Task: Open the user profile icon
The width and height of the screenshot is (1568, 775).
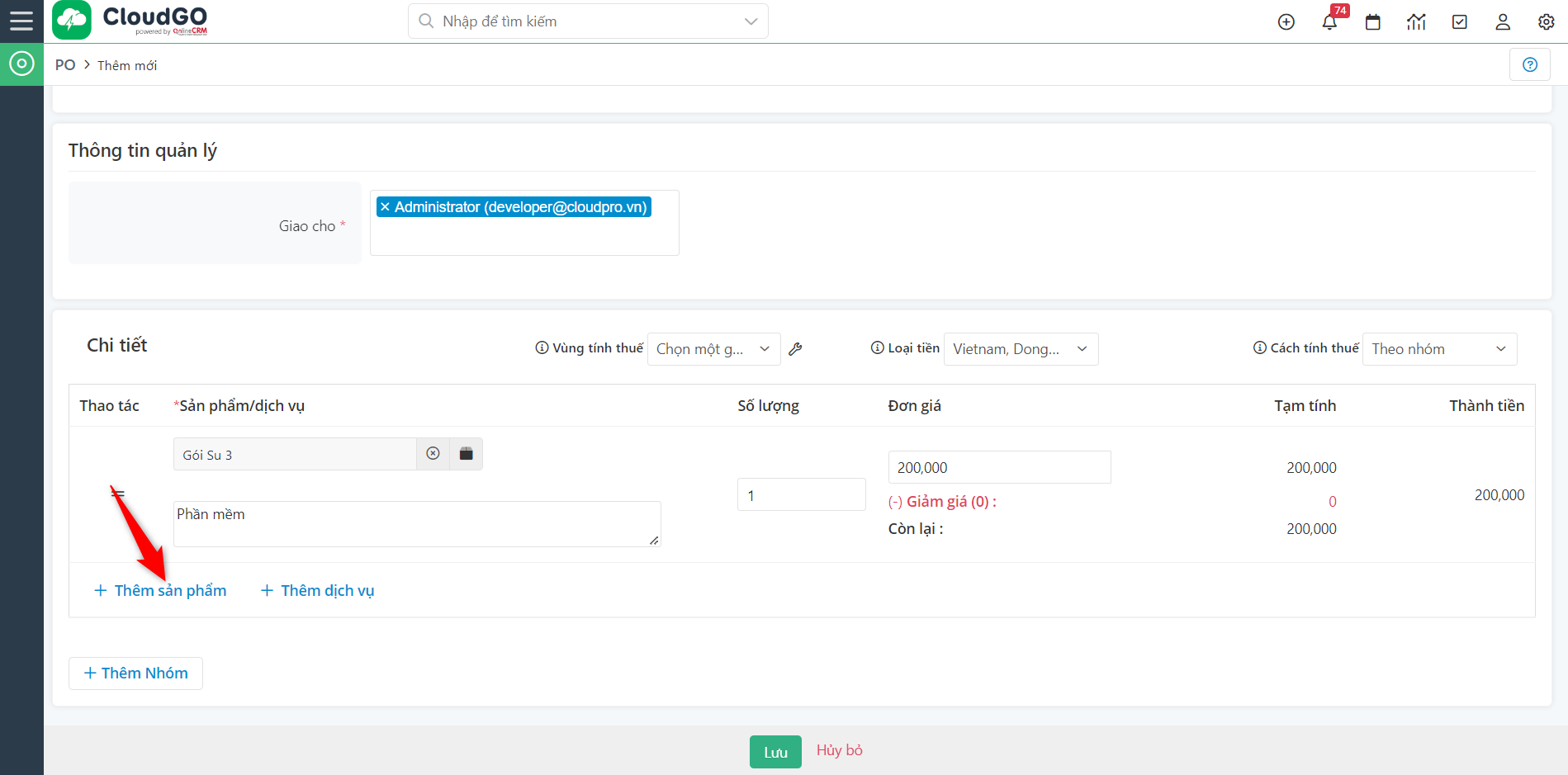Action: [x=1503, y=22]
